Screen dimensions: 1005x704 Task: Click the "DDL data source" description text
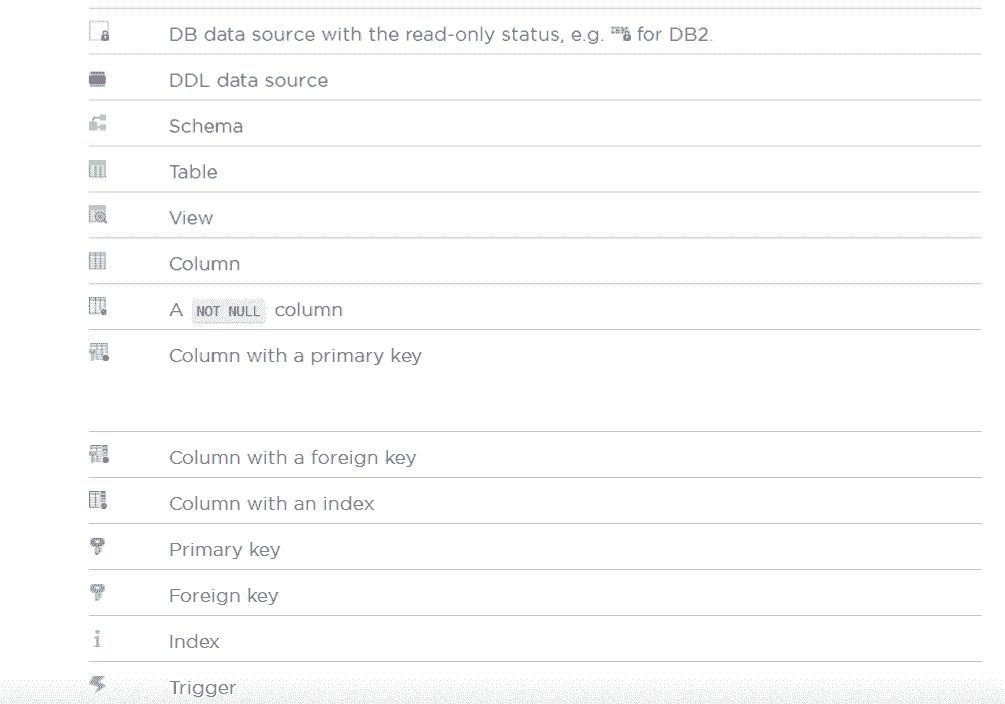248,80
